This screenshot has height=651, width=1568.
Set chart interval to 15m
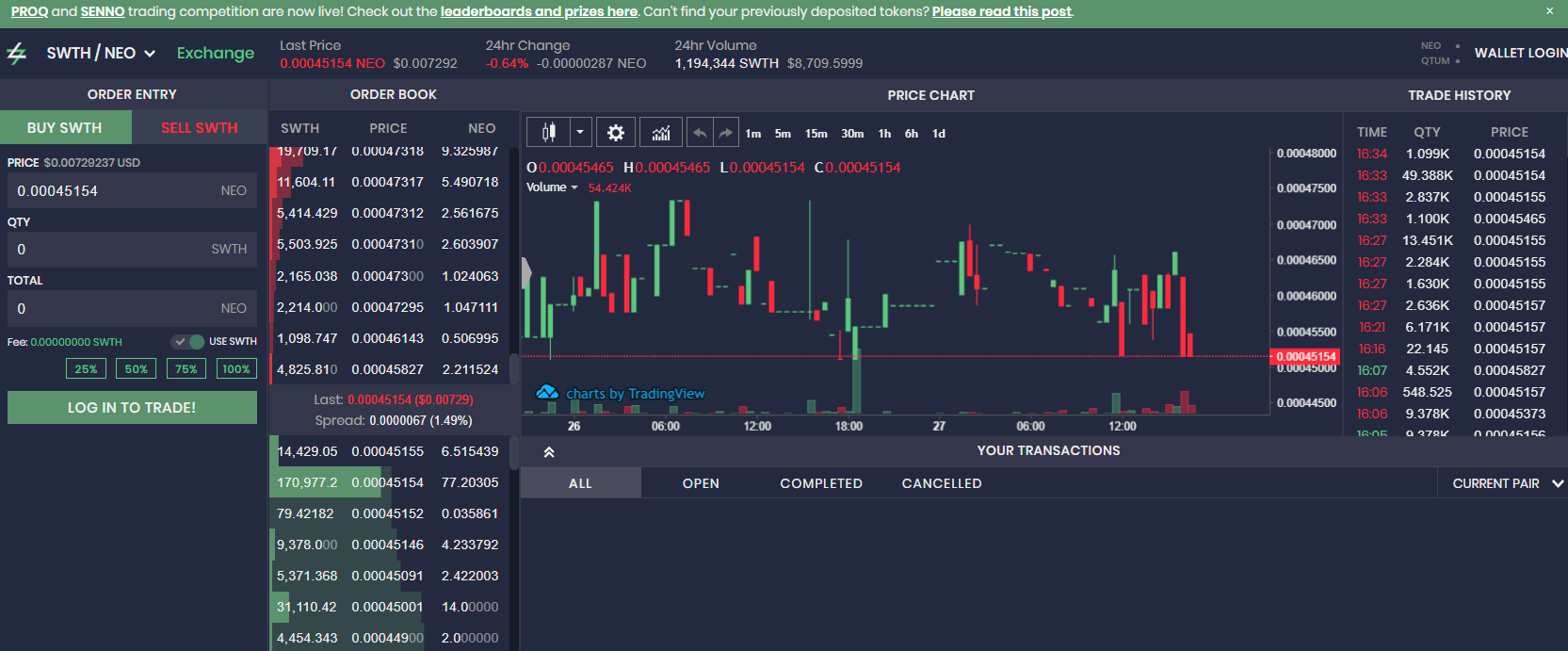[816, 134]
